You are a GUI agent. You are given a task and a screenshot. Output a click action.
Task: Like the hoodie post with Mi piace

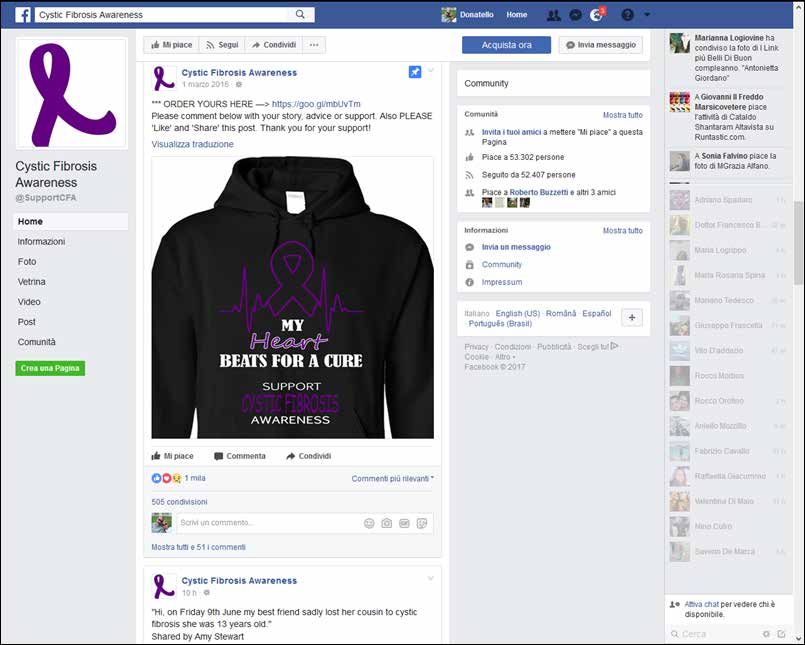tap(172, 456)
